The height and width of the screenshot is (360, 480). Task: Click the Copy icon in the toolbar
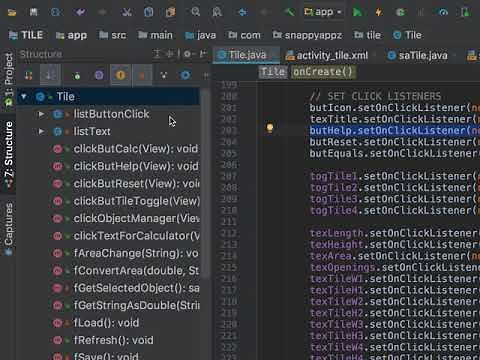tap(149, 13)
